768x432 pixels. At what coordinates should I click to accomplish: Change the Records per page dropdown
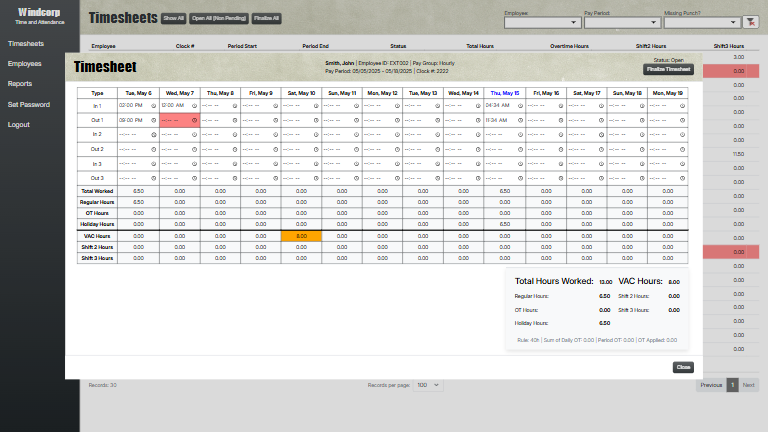pos(429,384)
